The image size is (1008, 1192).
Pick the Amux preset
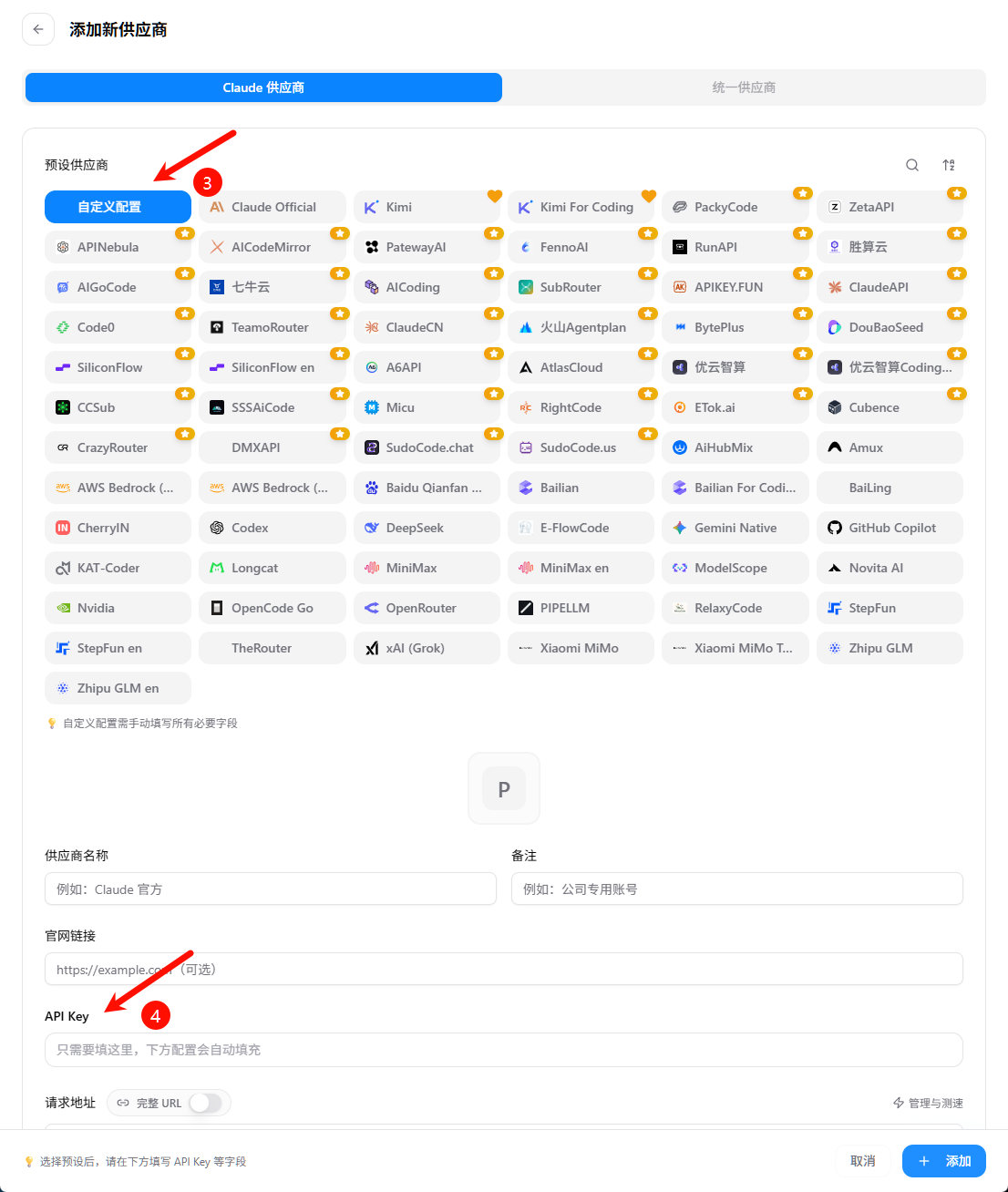(x=890, y=447)
